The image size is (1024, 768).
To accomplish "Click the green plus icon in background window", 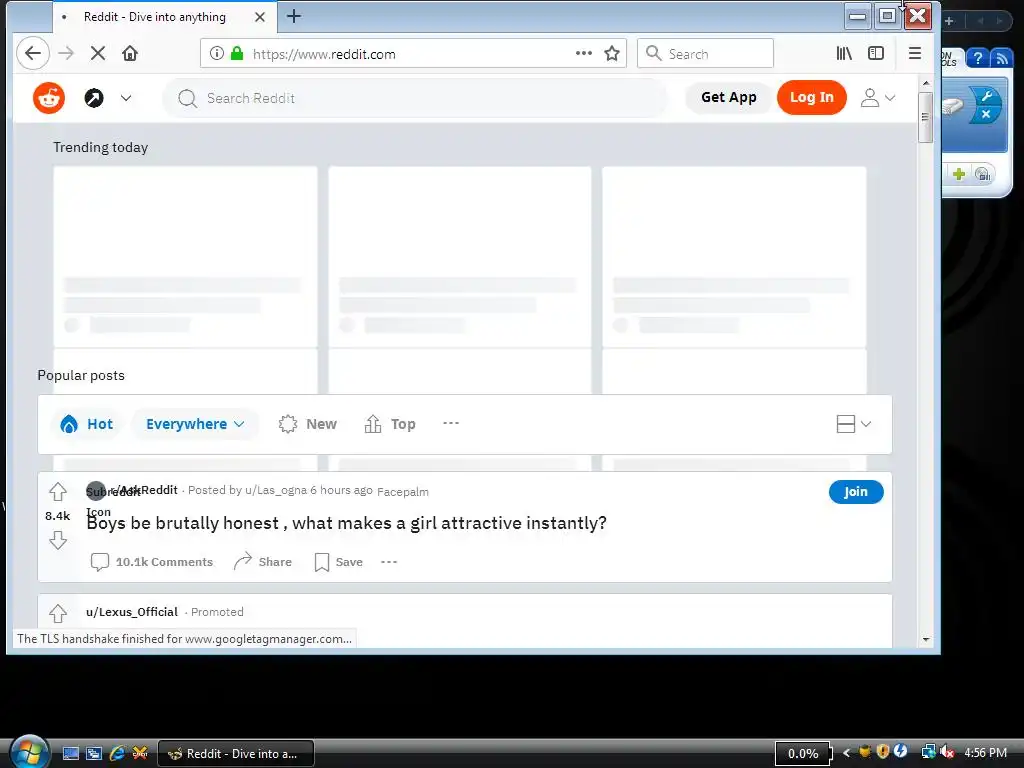I will tap(959, 174).
